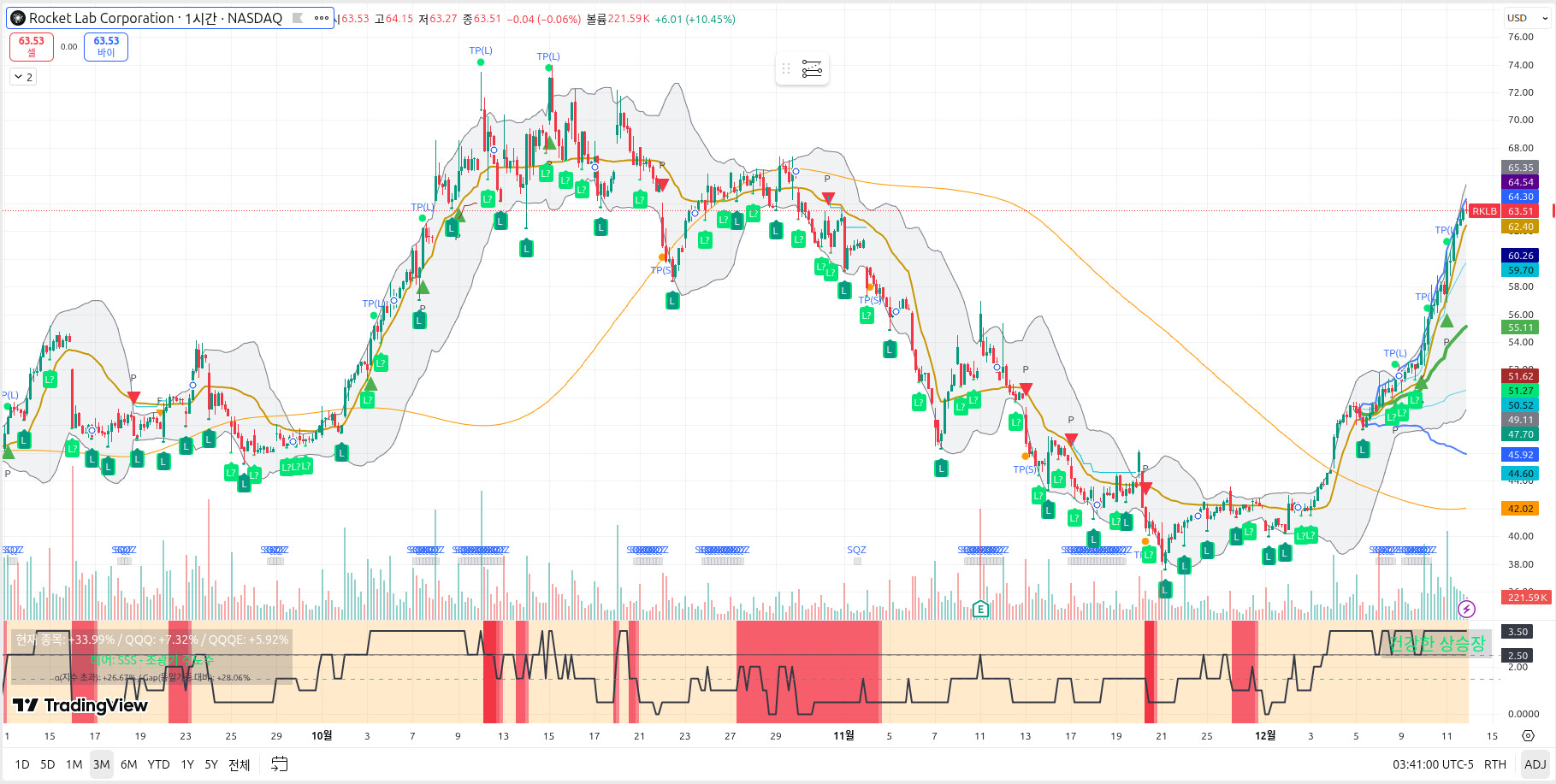Image resolution: width=1556 pixels, height=784 pixels.
Task: Click the 51.62 red price label
Action: pyautogui.click(x=1520, y=376)
